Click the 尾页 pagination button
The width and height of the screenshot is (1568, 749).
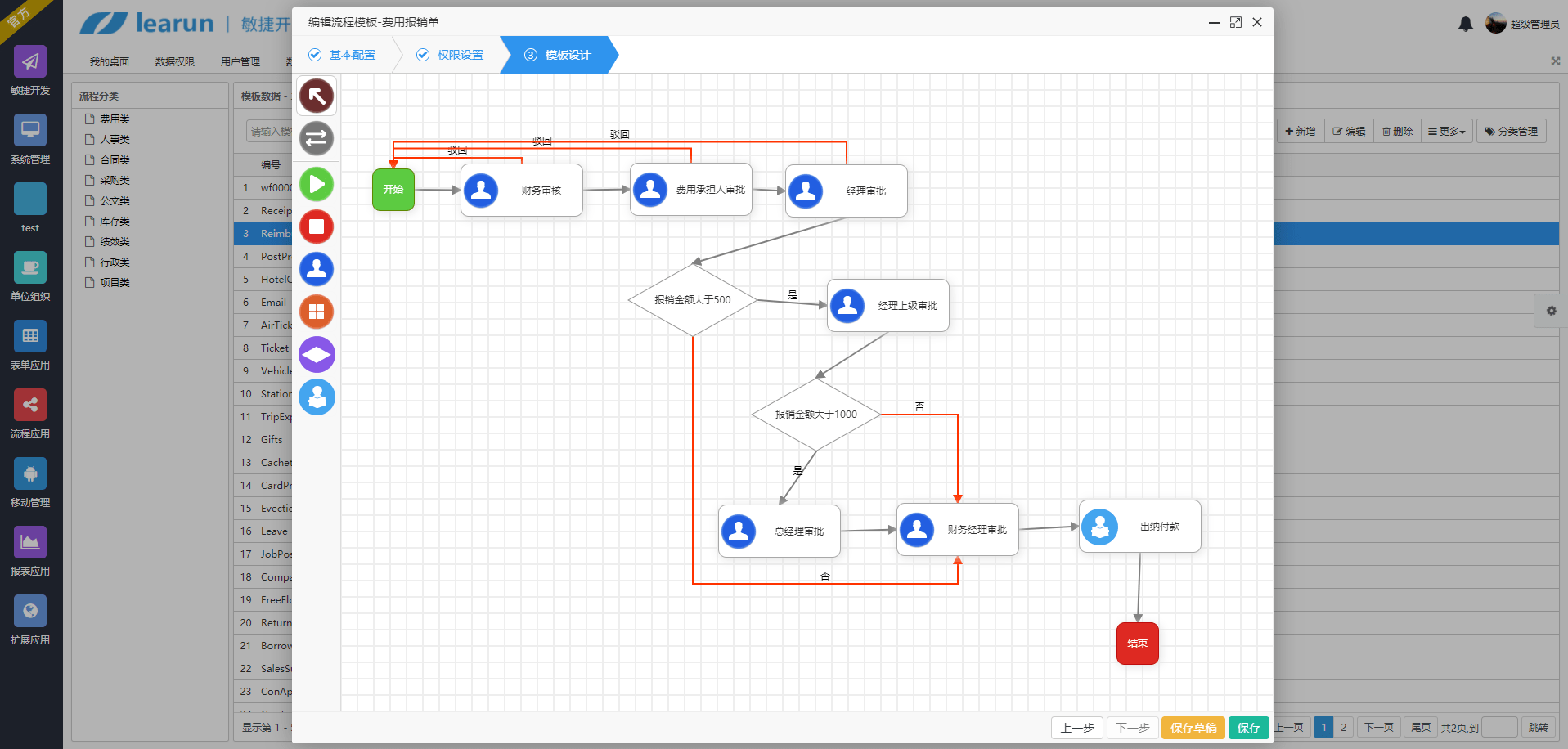1421,727
